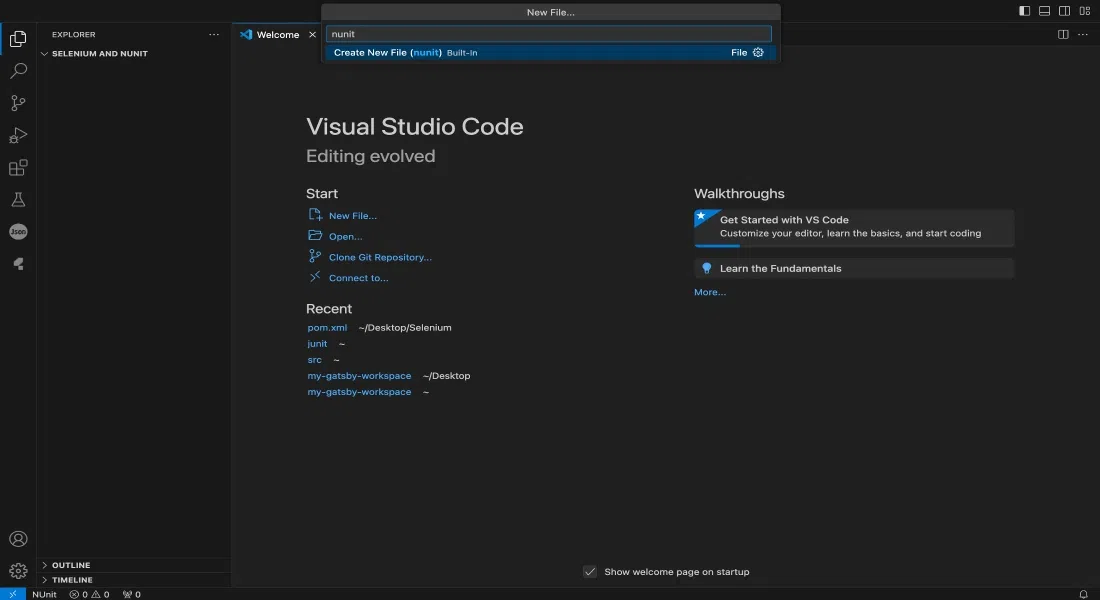1100x600 pixels.
Task: Open the Source Control view
Action: point(18,103)
